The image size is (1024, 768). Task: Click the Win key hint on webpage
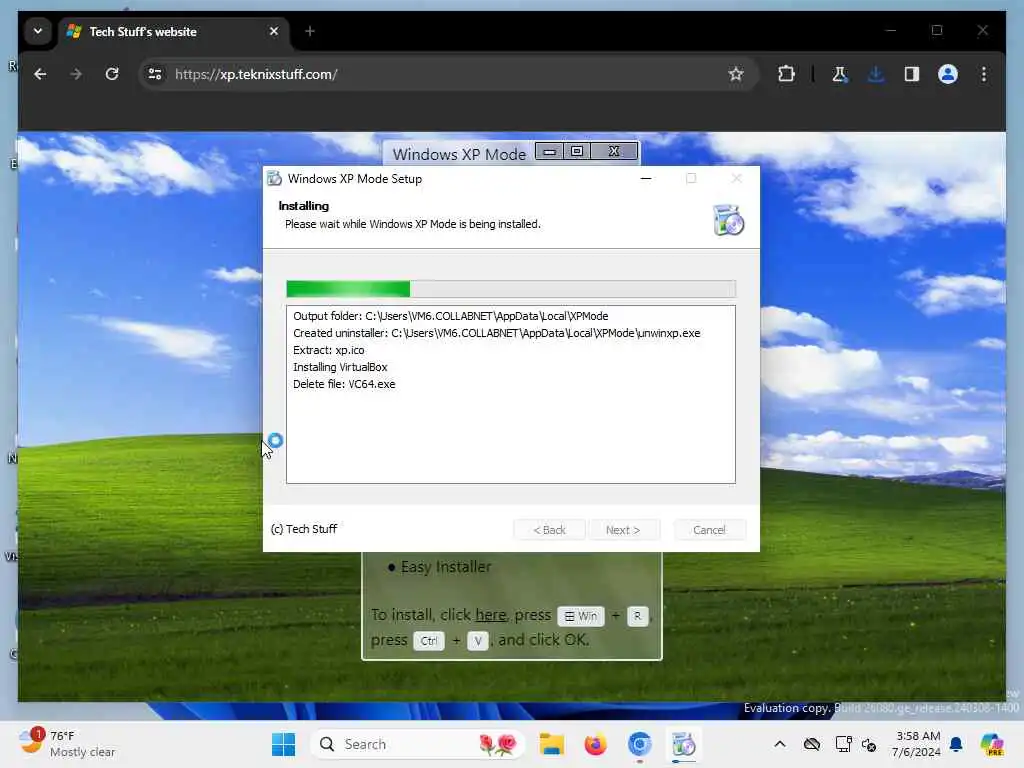coord(581,616)
